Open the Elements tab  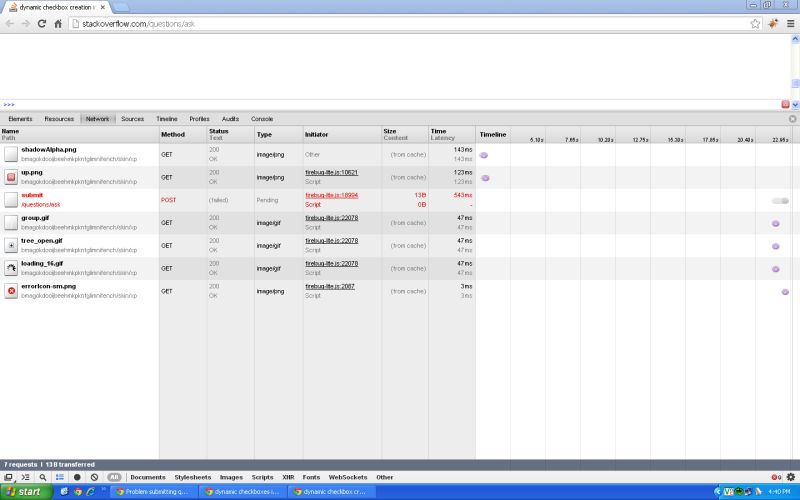20,119
